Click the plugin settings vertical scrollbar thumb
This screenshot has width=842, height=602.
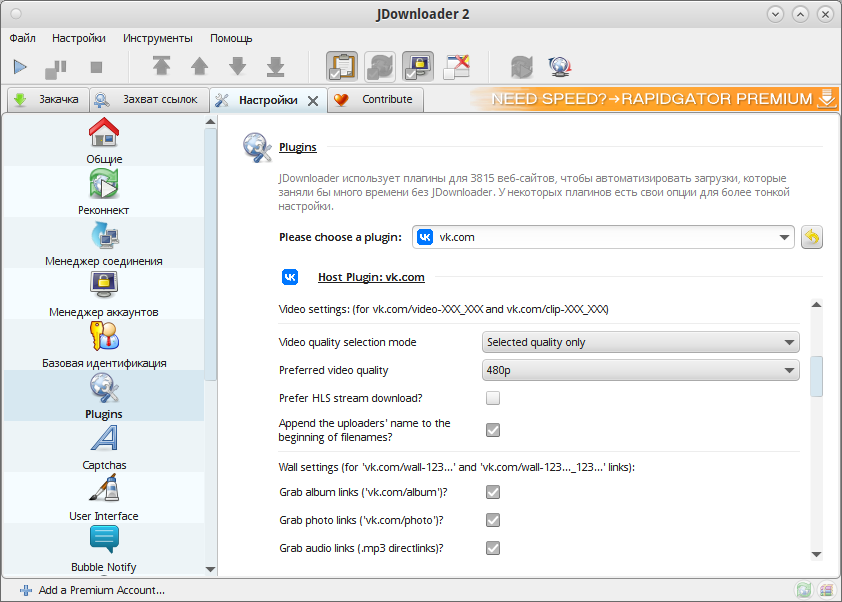pos(816,376)
